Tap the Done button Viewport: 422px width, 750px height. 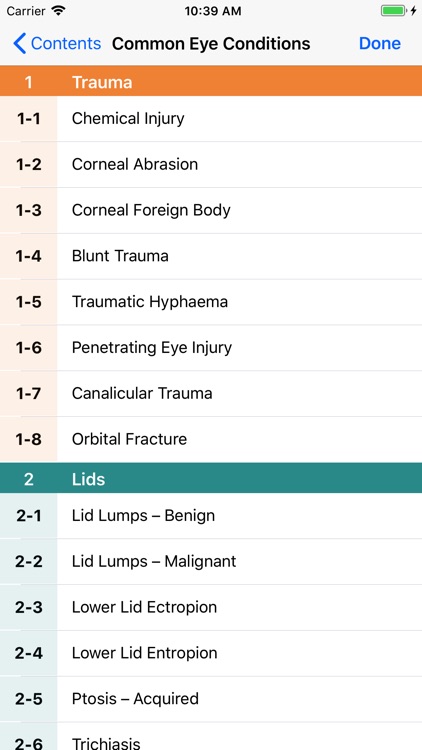pyautogui.click(x=380, y=44)
